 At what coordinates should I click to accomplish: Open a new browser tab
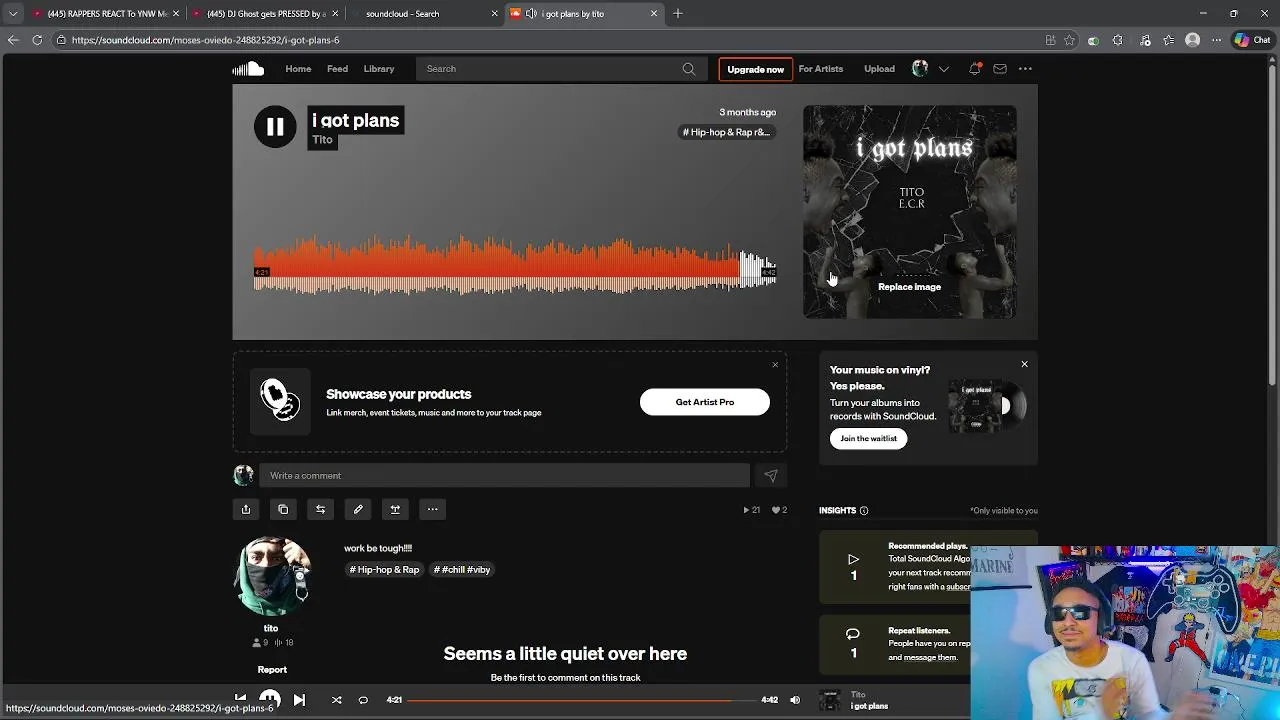tap(678, 14)
